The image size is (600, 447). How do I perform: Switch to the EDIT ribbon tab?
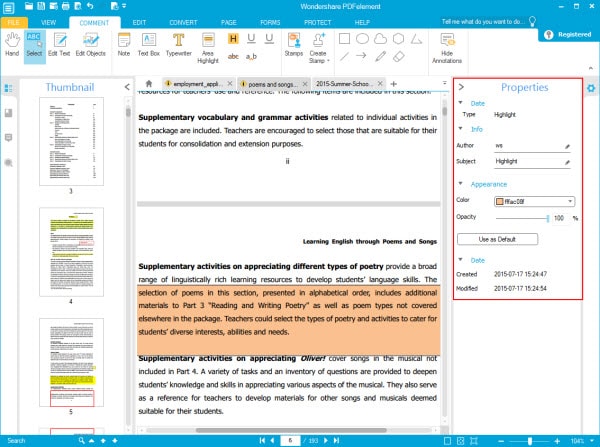coord(139,23)
